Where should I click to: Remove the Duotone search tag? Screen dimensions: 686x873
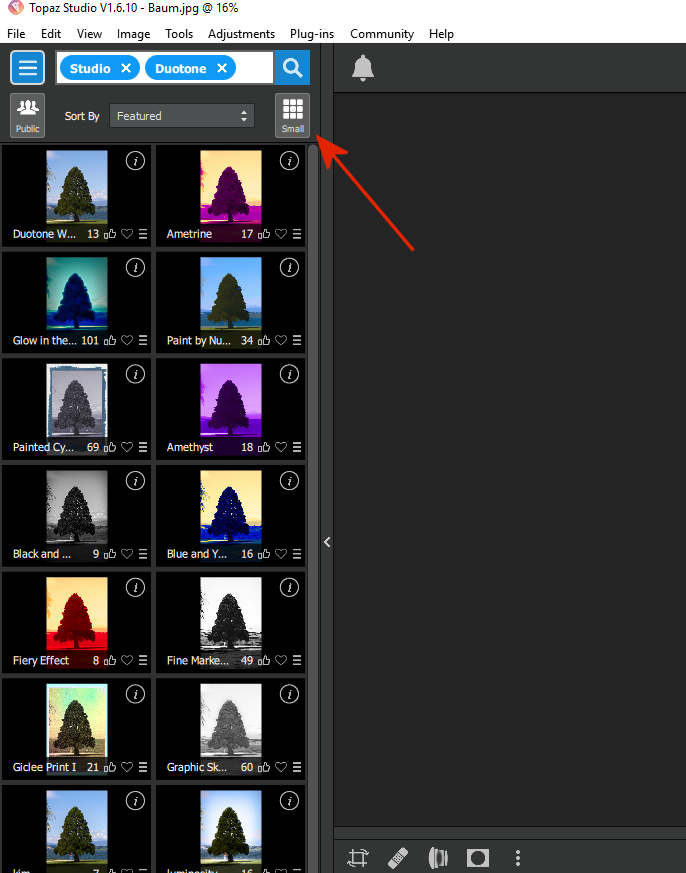coord(221,68)
